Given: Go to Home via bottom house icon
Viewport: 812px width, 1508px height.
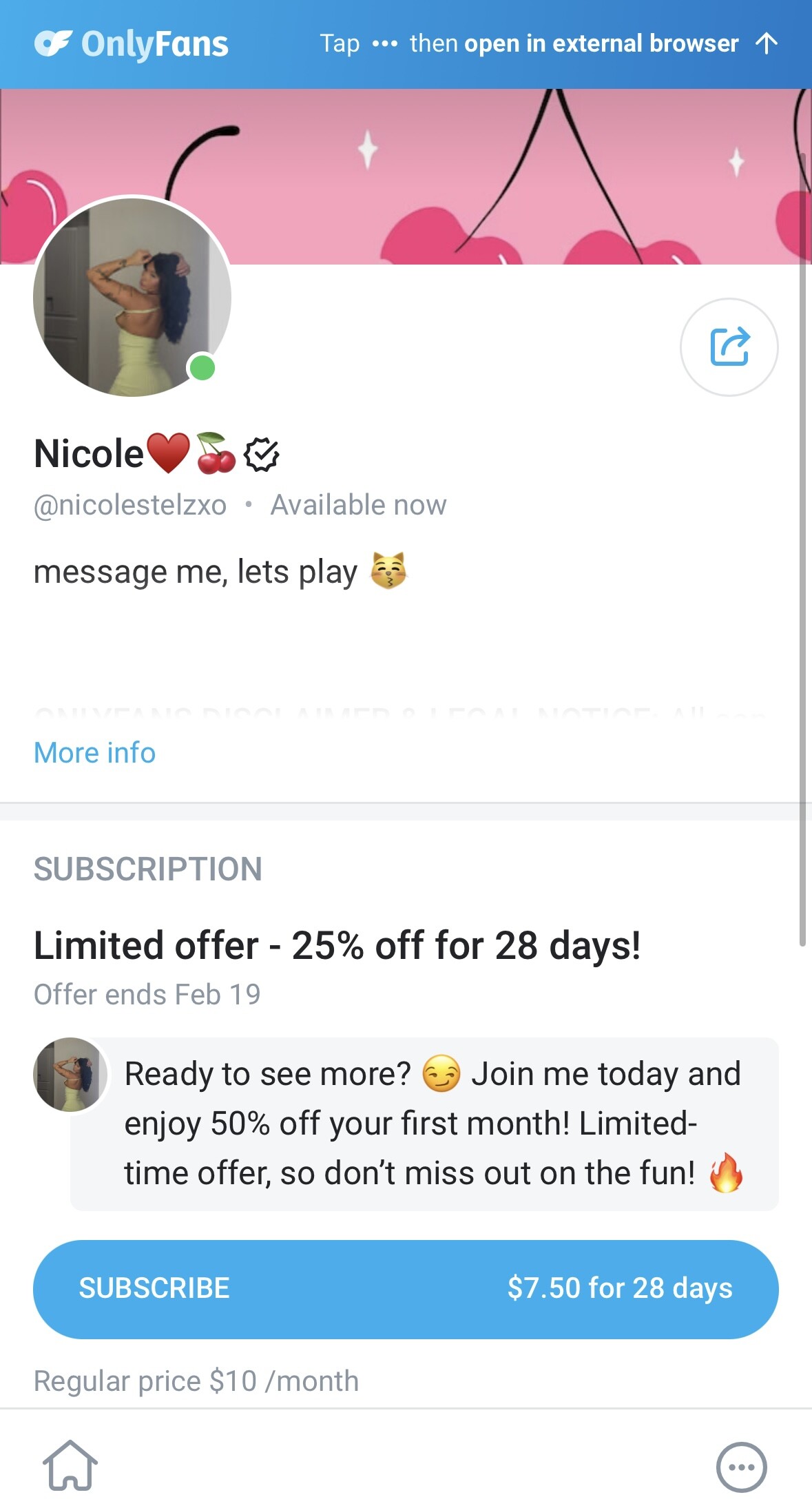Looking at the screenshot, I should pos(70,1466).
